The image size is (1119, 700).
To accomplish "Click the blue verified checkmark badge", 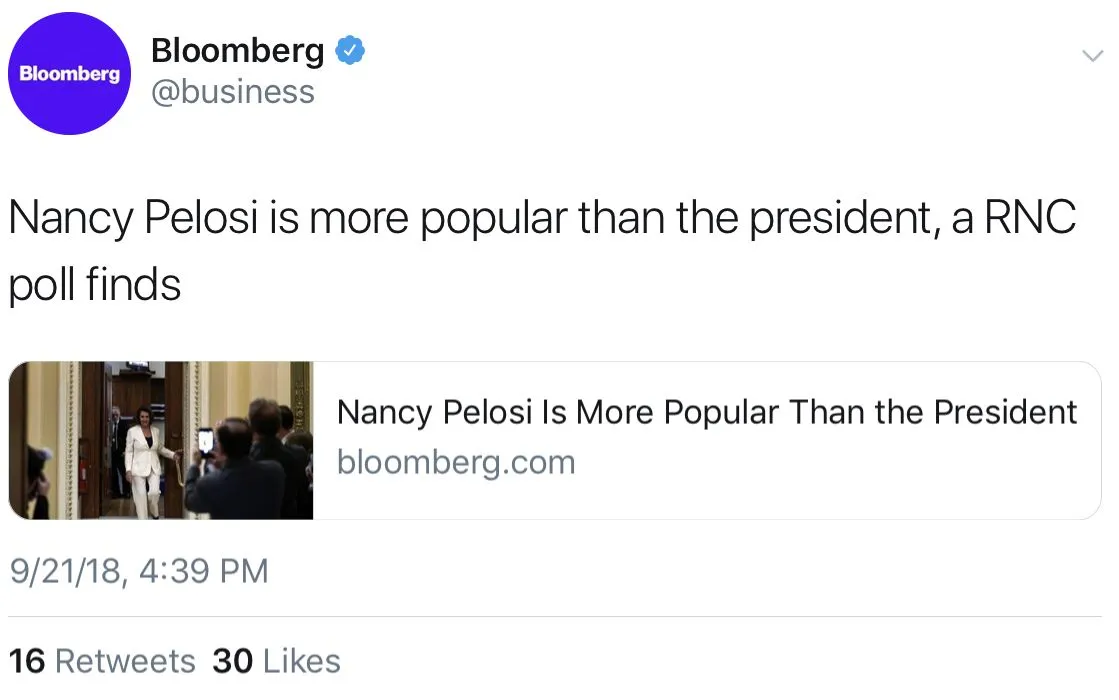I will coord(349,51).
